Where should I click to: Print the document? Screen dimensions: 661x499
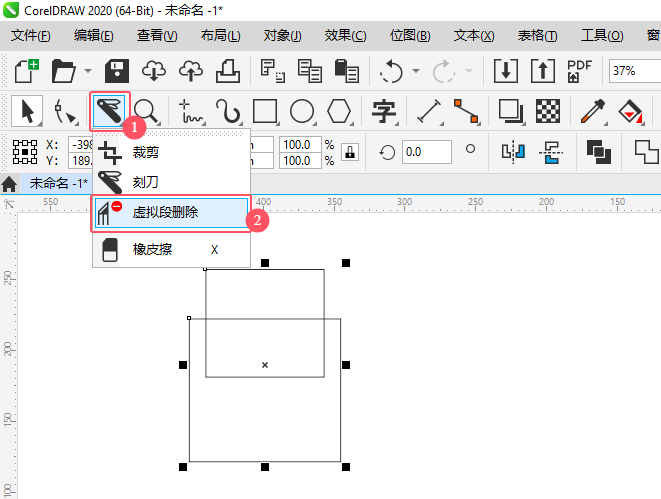228,71
